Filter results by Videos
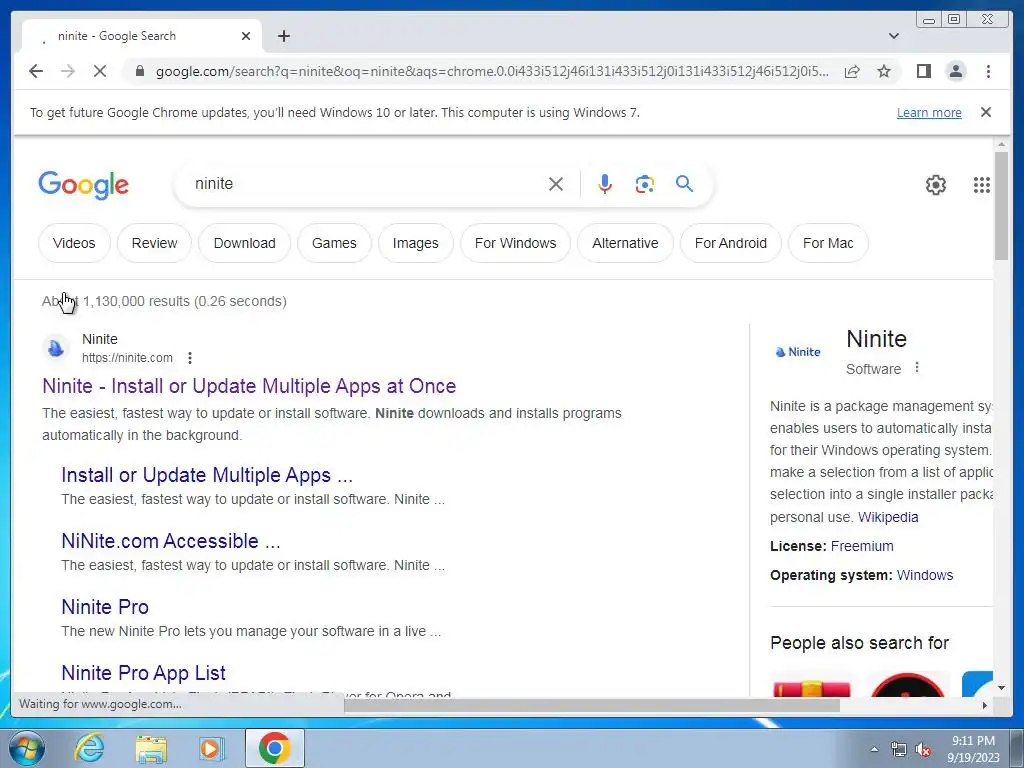Image resolution: width=1024 pixels, height=768 pixels. tap(74, 243)
